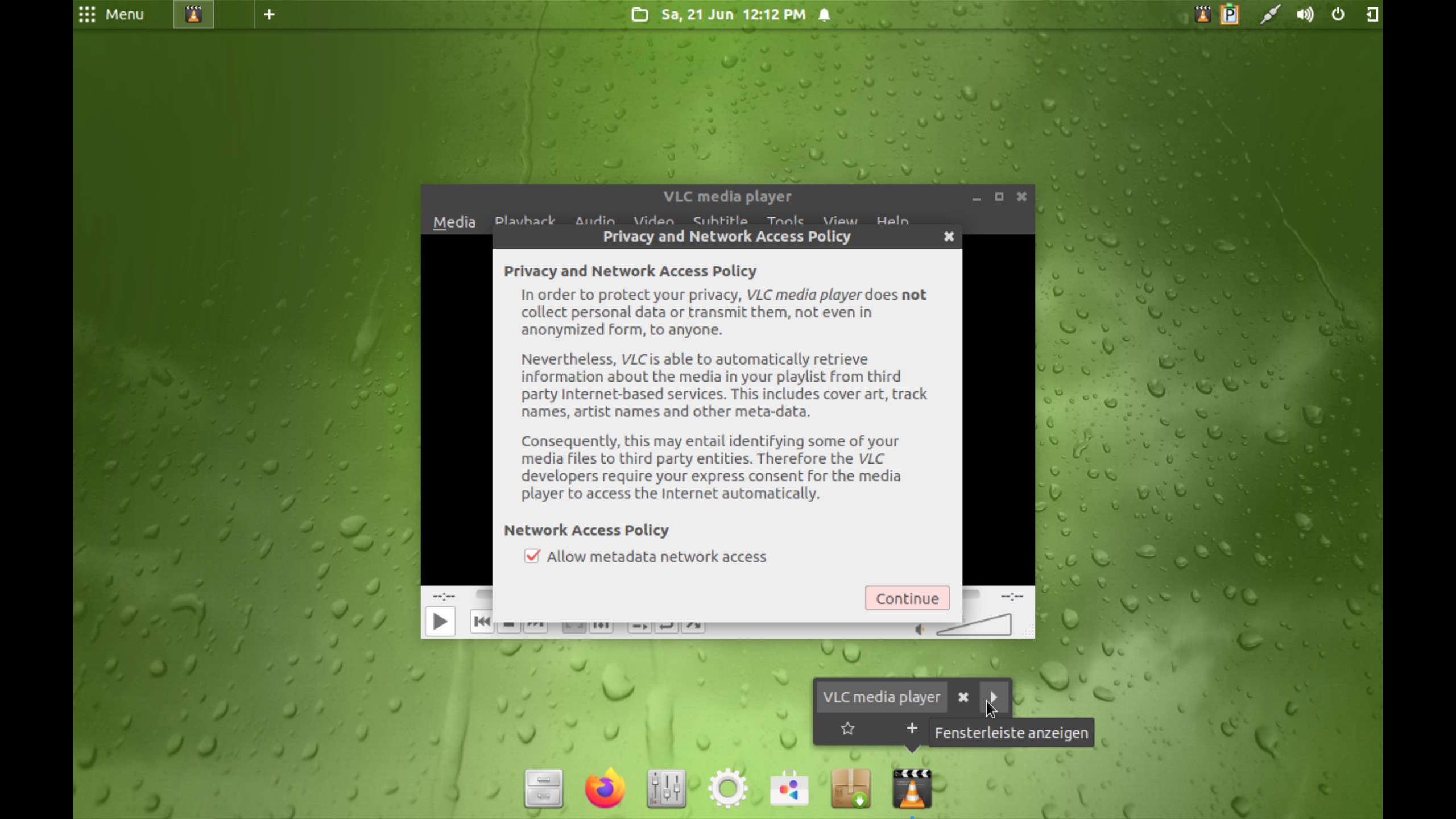Open the file manager dock icon

point(544,788)
